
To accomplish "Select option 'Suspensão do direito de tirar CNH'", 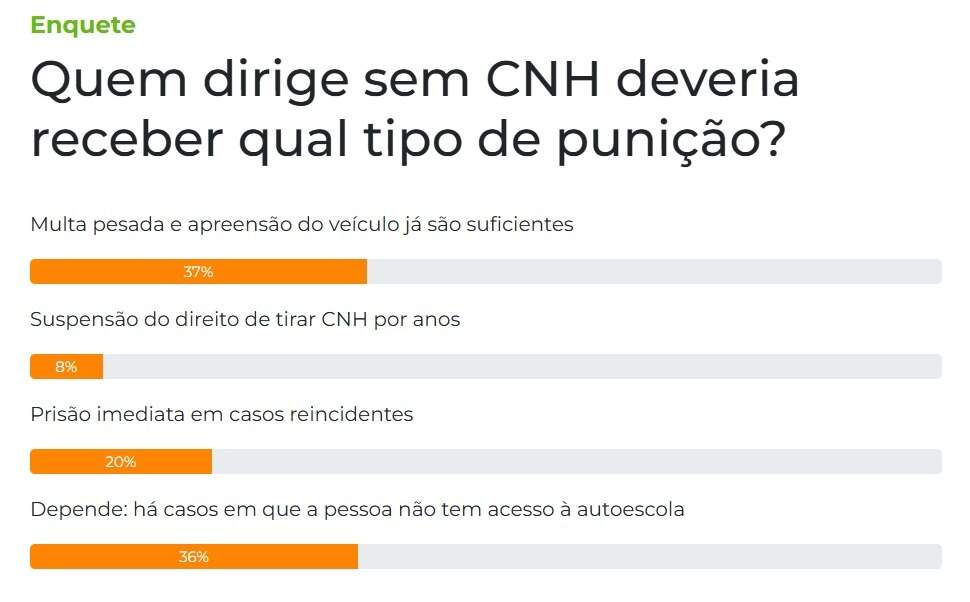I will tap(245, 320).
